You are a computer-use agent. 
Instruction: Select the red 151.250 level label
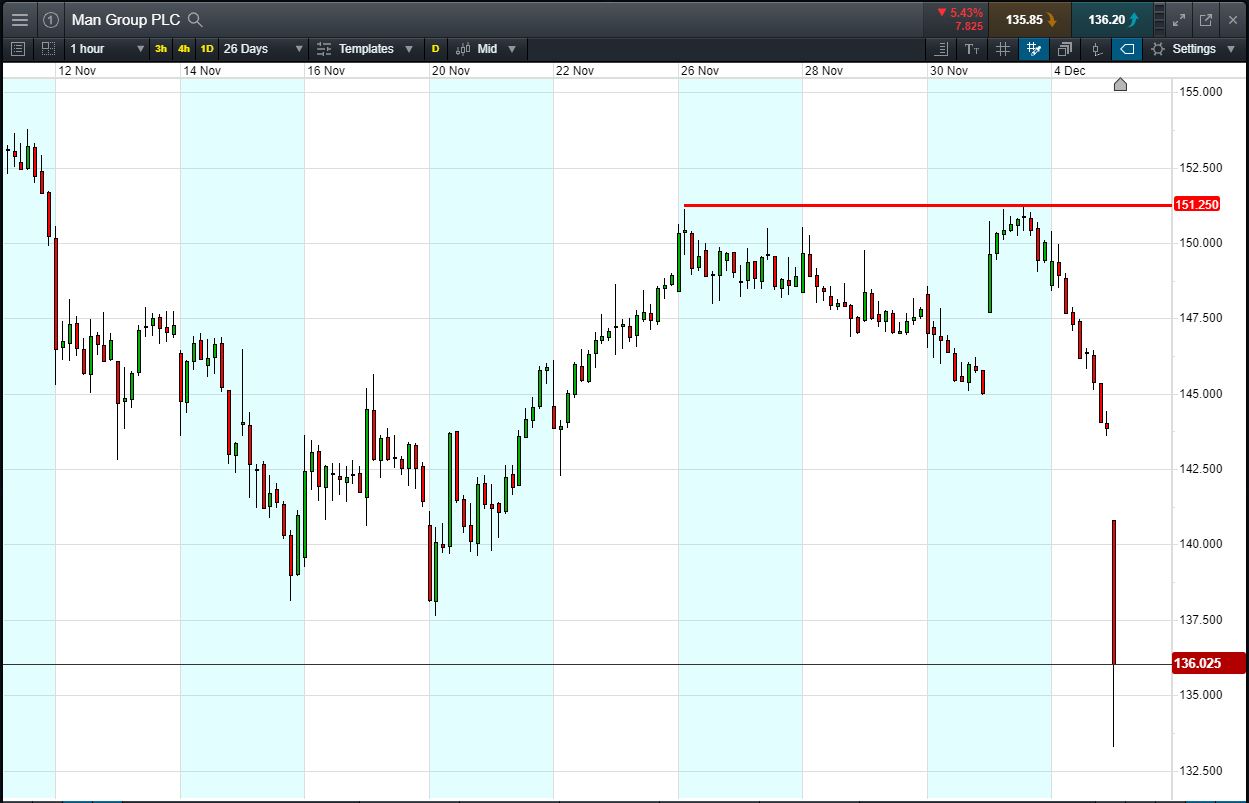1196,205
